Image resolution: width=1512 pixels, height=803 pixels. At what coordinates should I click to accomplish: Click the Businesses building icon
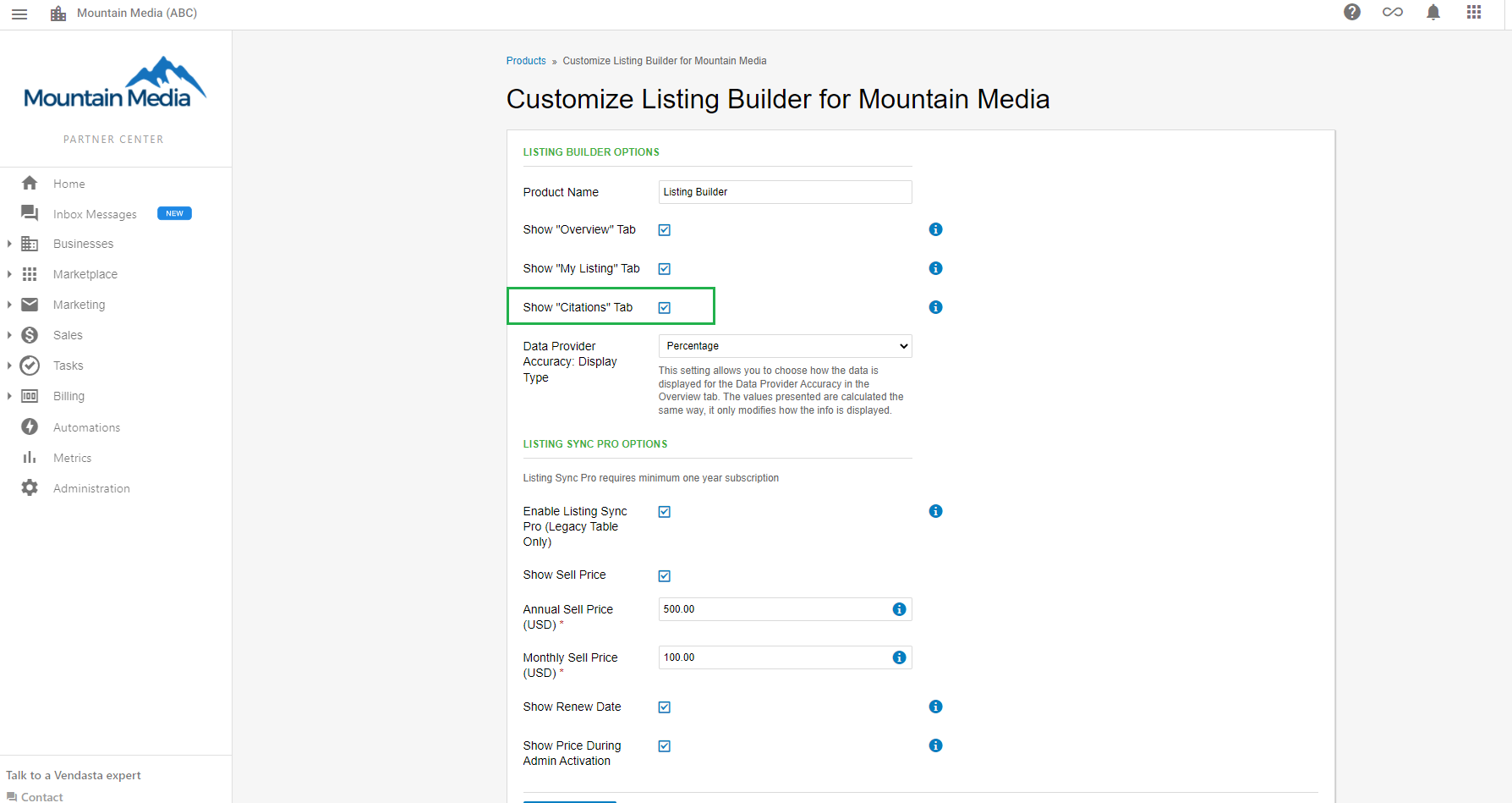click(x=30, y=244)
